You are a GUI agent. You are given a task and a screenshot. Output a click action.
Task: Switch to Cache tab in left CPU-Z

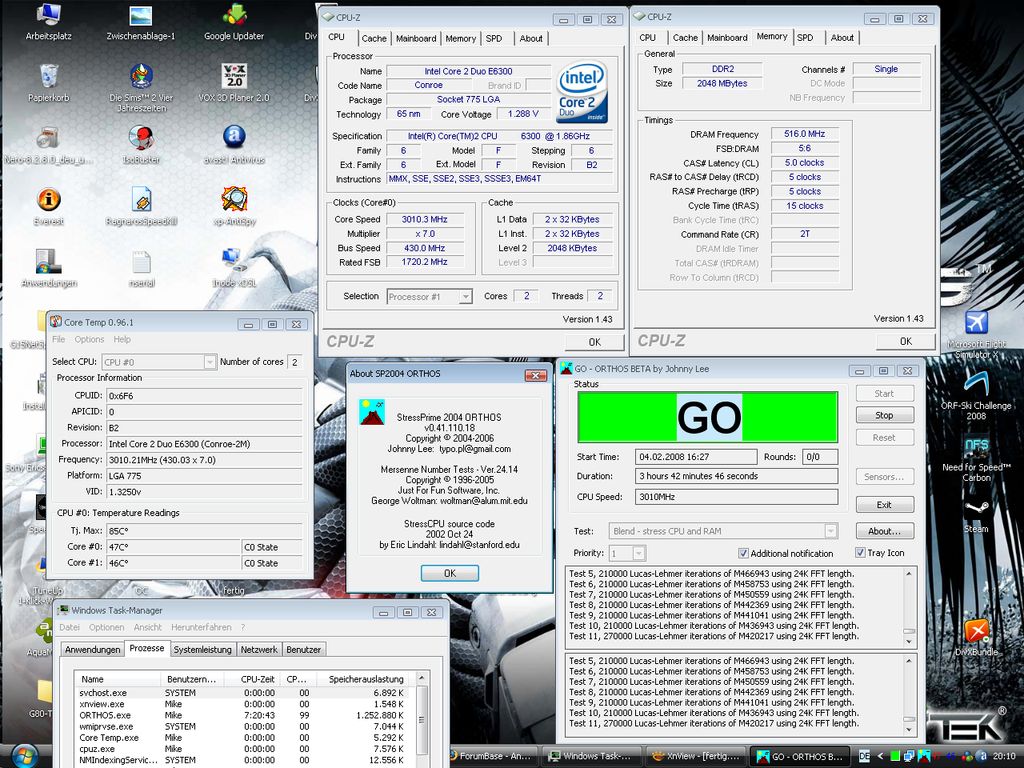(374, 39)
